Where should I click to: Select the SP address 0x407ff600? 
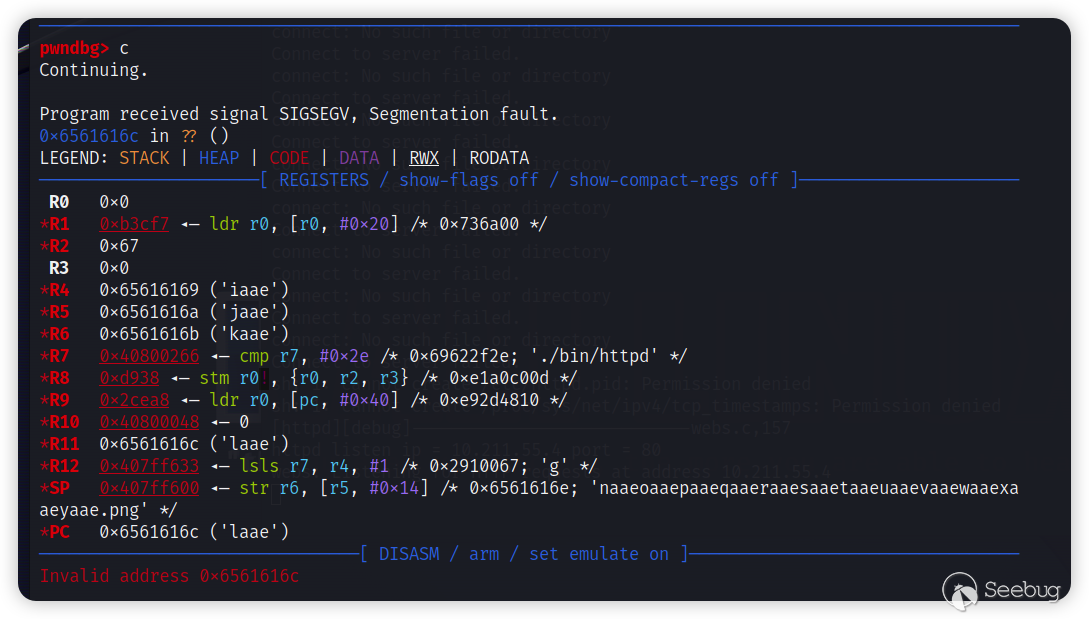[149, 488]
